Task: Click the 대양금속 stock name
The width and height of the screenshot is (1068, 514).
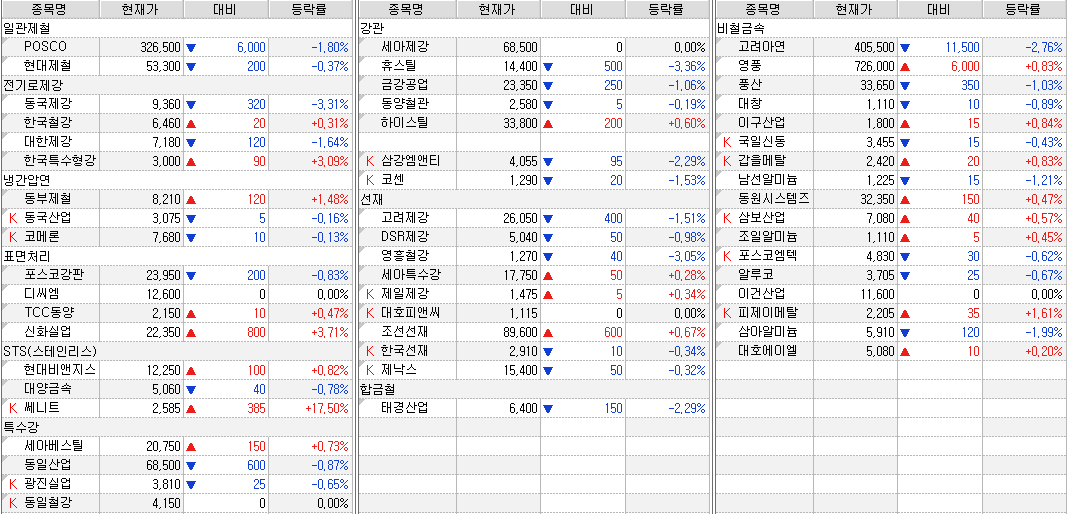Action: pyautogui.click(x=48, y=389)
